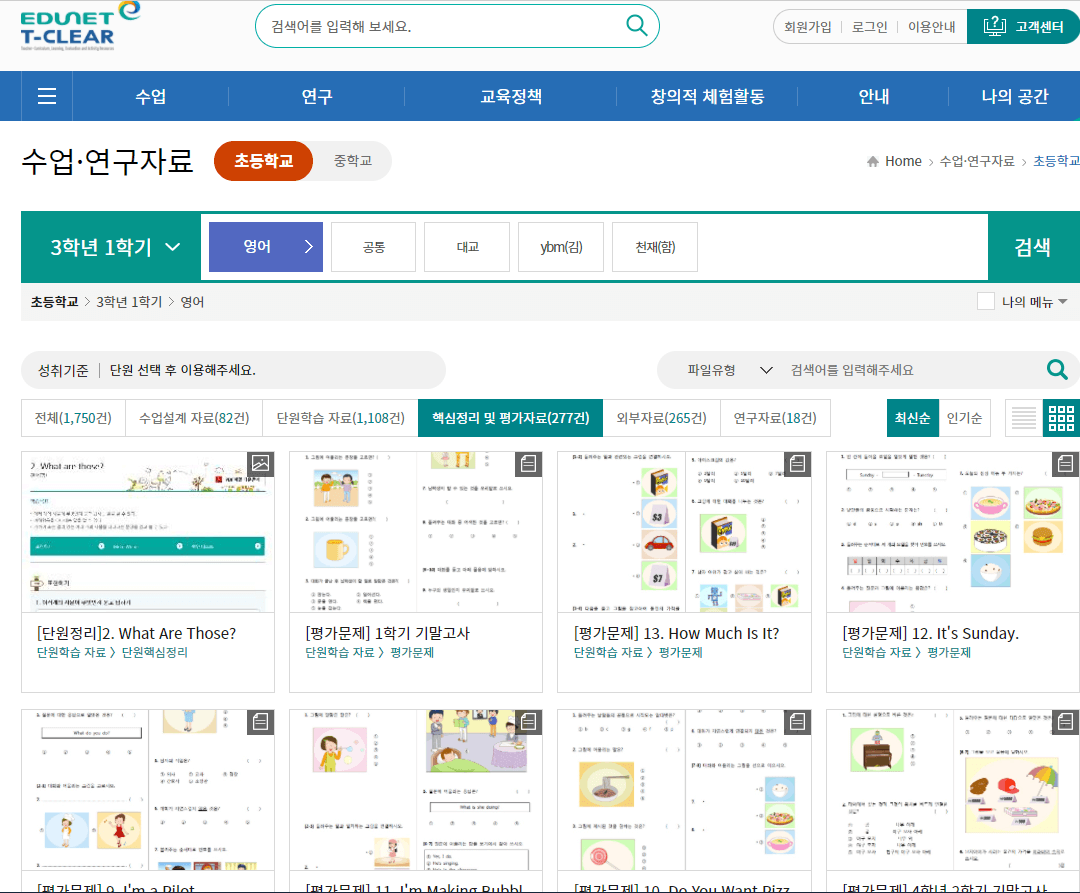This screenshot has width=1080, height=893.
Task: Click document icon on Do You Want Pizza card
Action: (798, 722)
